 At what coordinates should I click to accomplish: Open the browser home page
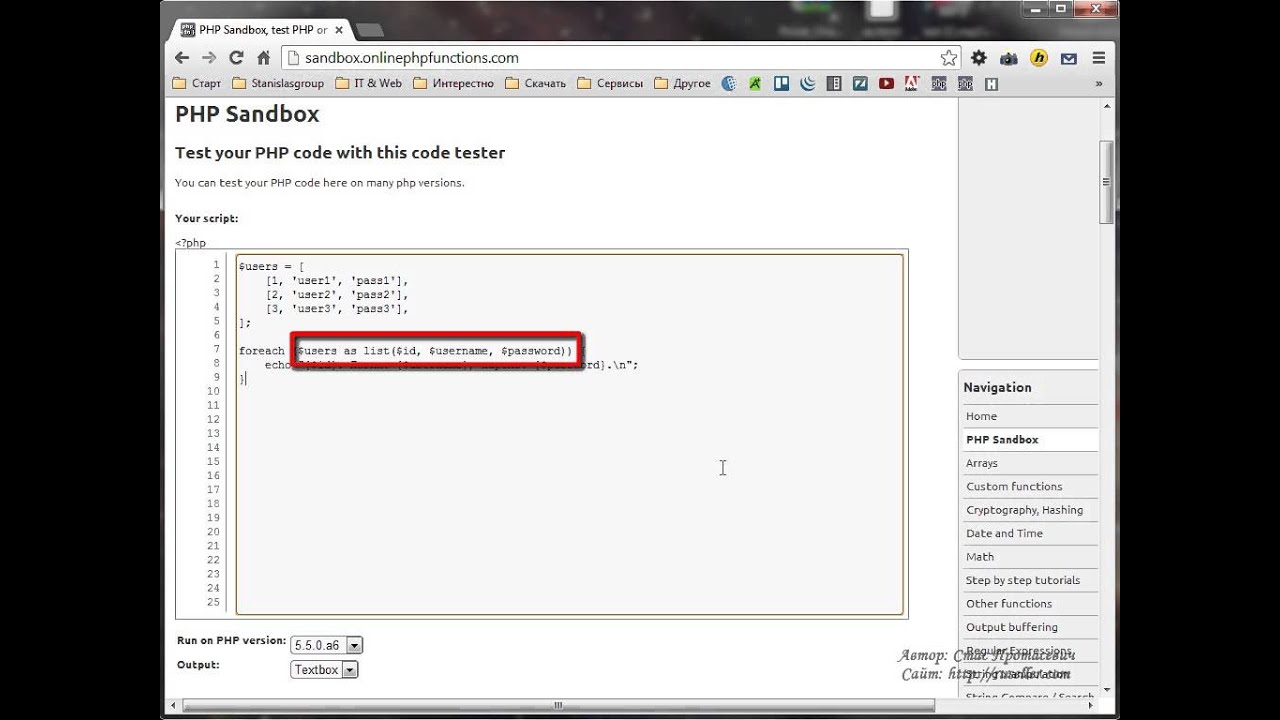point(263,58)
